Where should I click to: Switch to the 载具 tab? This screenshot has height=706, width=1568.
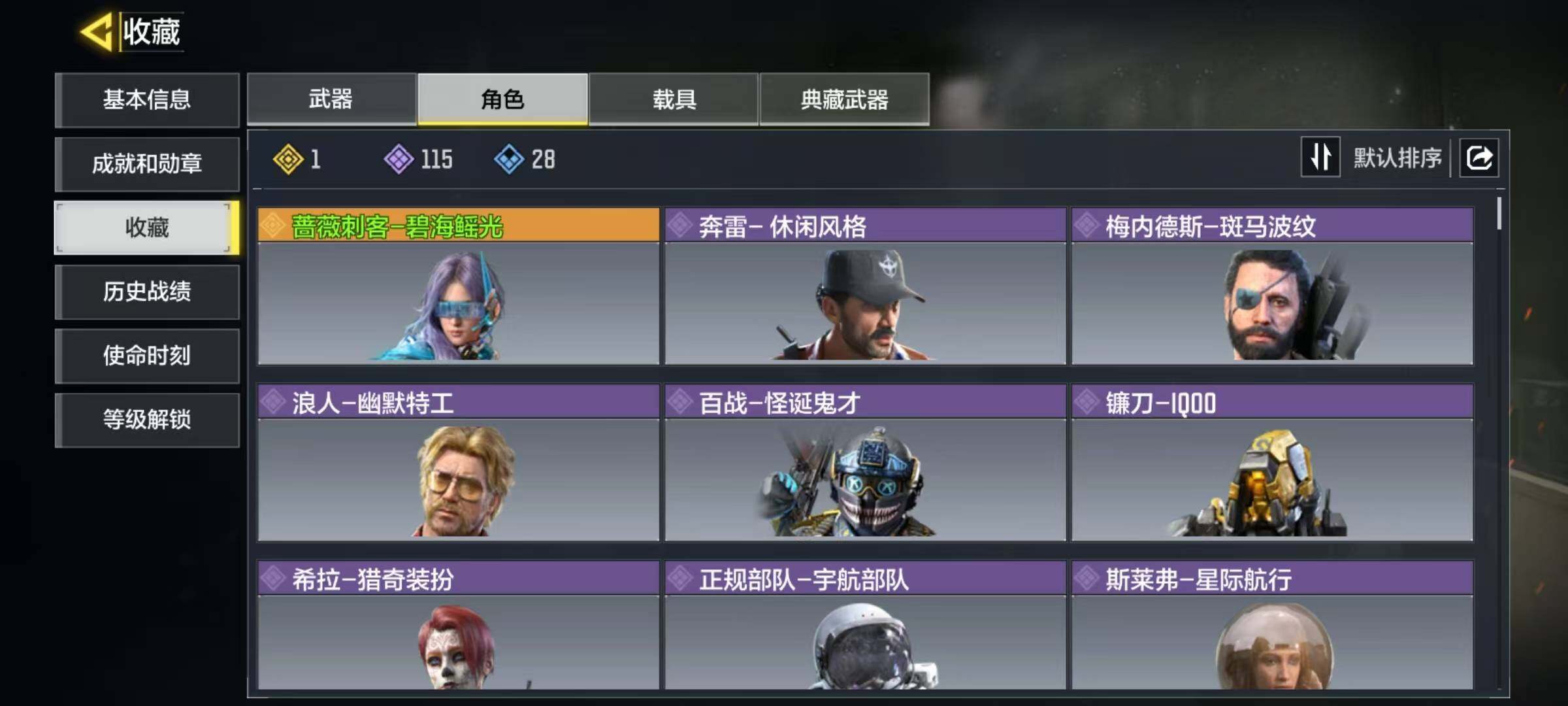pos(674,99)
